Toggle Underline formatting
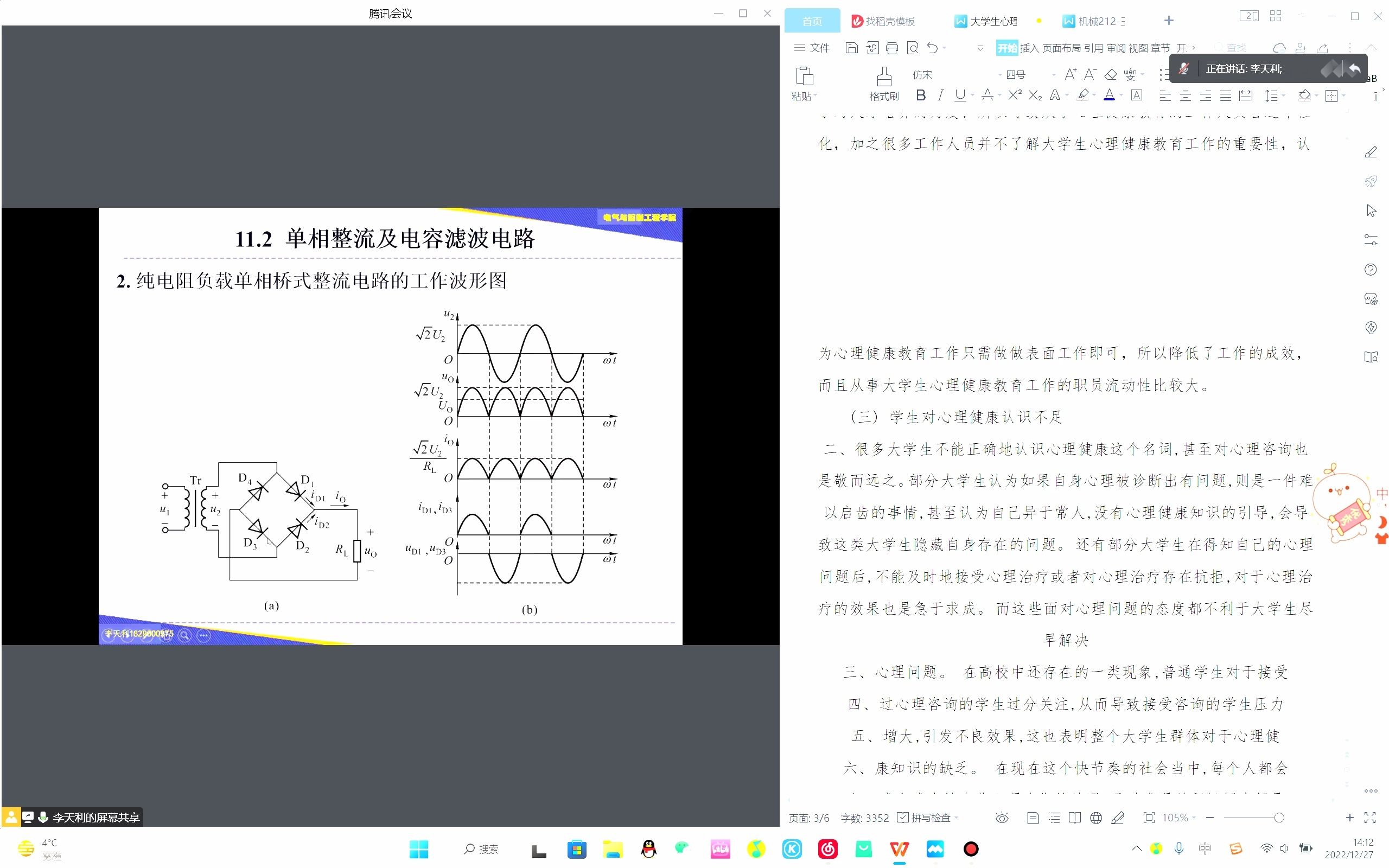The width and height of the screenshot is (1389, 868). (960, 95)
